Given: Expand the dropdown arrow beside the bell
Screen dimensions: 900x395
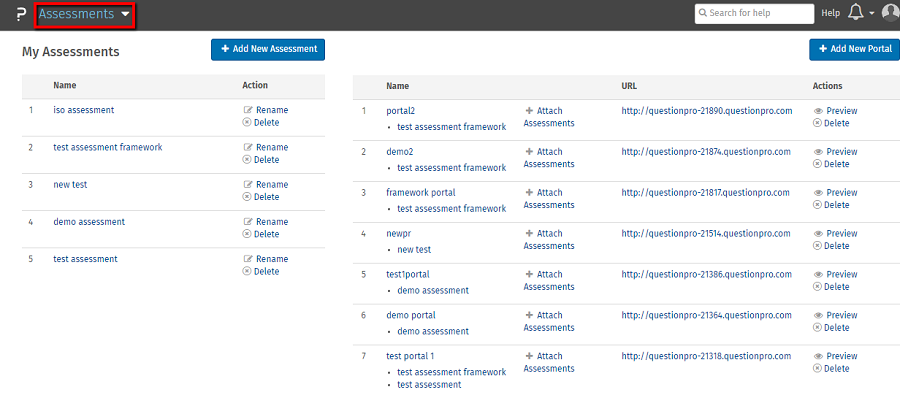Looking at the screenshot, I should [872, 14].
